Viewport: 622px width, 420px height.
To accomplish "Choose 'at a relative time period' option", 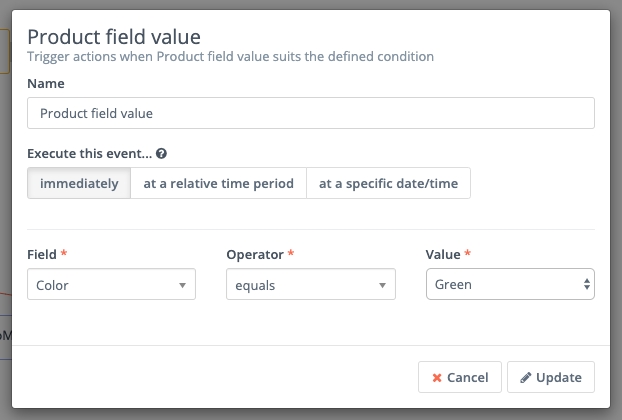I will point(218,183).
